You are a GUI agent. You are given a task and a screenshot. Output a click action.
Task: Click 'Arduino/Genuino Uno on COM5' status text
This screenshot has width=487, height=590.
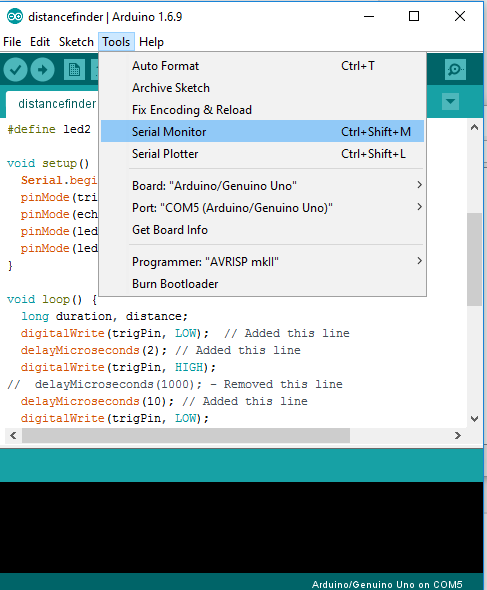[387, 584]
